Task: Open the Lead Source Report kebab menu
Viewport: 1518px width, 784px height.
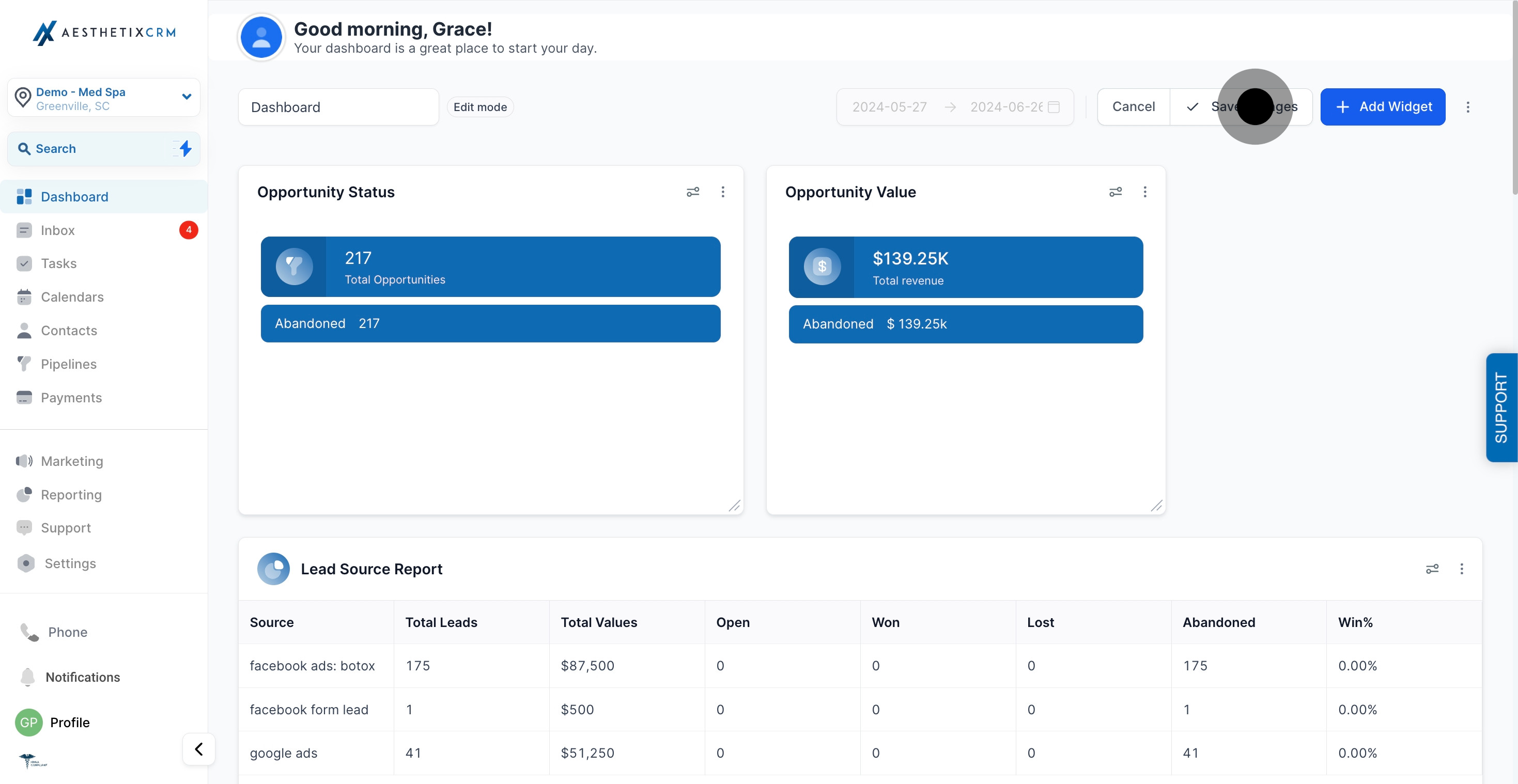Action: point(1462,569)
